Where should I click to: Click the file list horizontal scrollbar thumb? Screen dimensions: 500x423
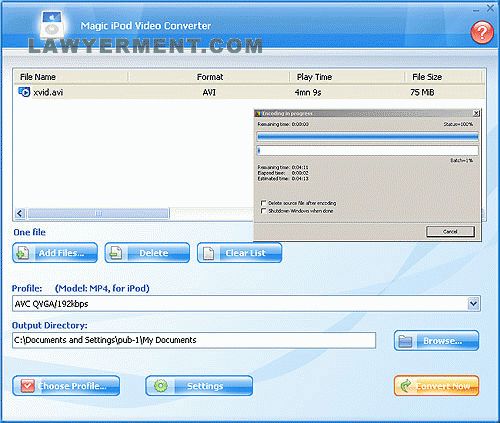98,213
